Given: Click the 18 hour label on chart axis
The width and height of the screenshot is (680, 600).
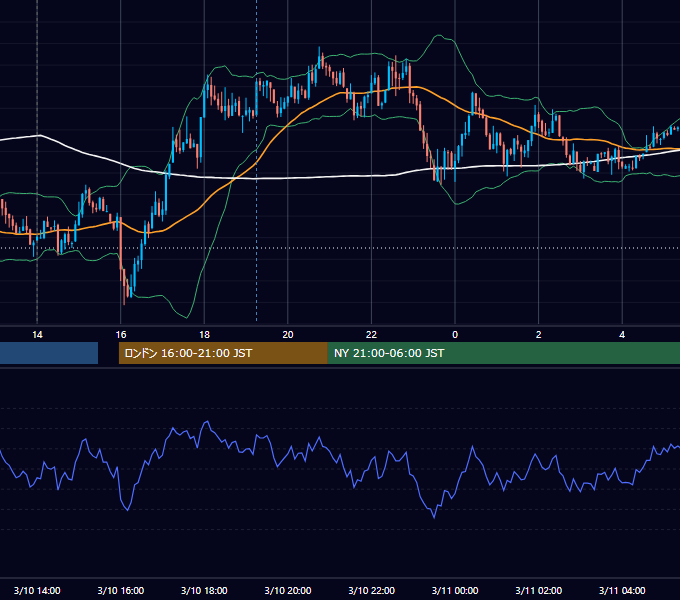Looking at the screenshot, I should click(x=204, y=335).
